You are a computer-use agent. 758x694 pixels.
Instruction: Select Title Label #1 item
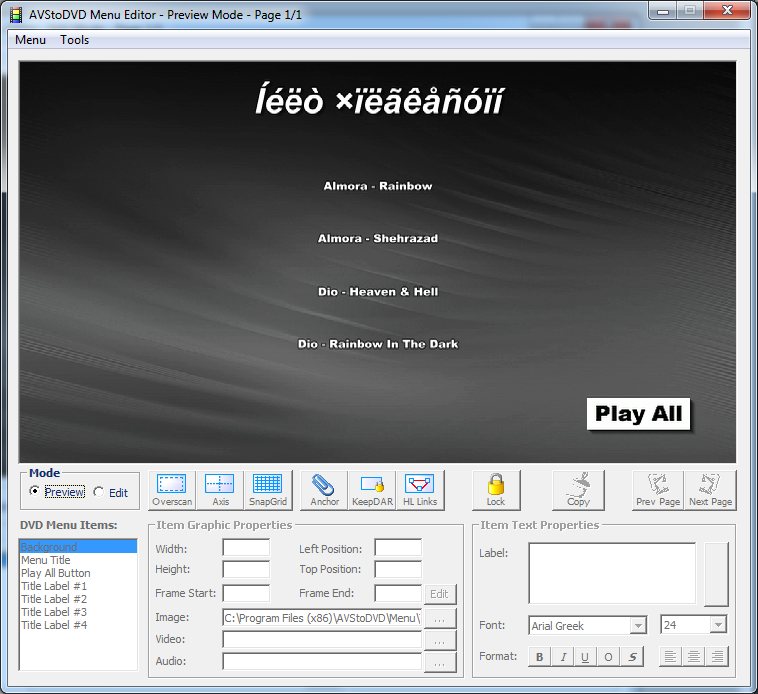[78, 586]
